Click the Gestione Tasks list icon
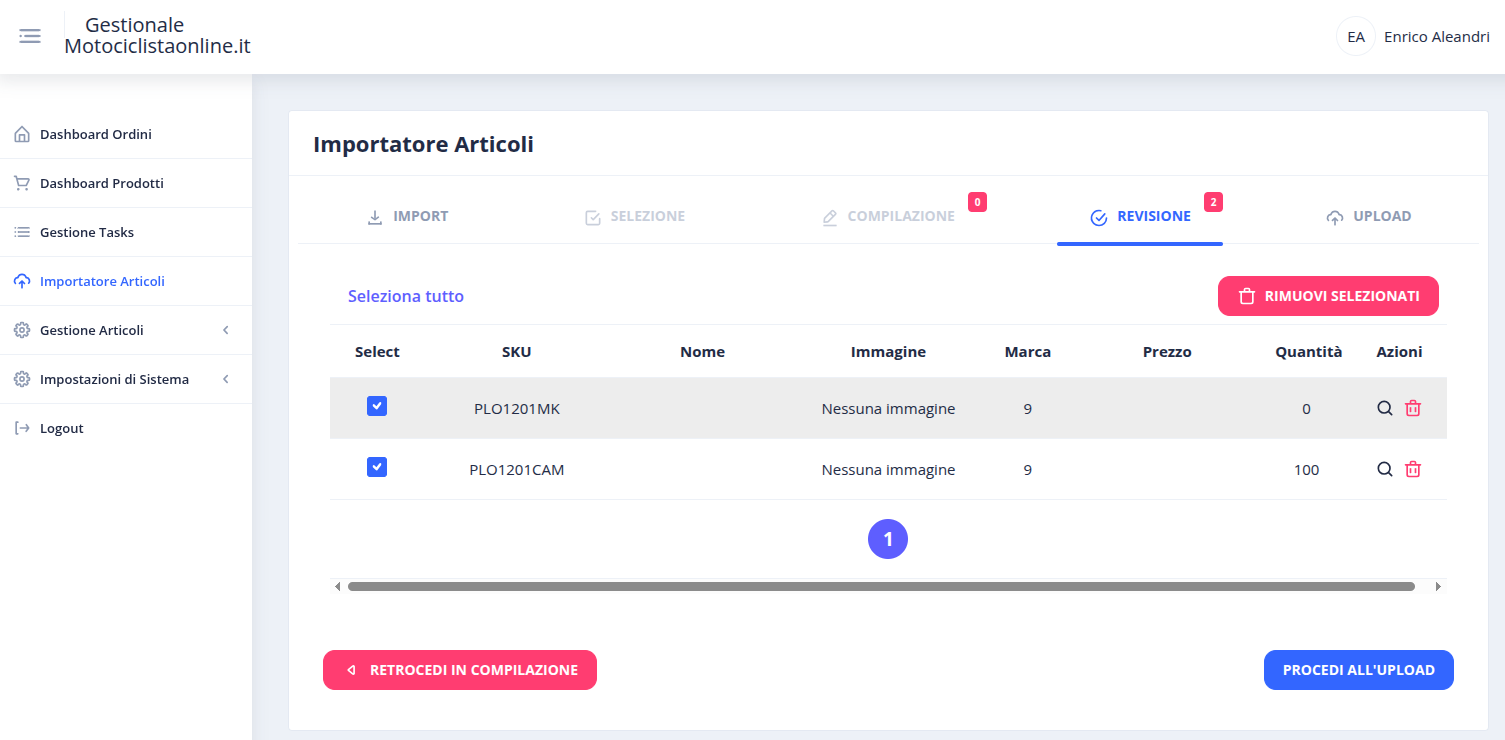The height and width of the screenshot is (740, 1505). tap(20, 231)
